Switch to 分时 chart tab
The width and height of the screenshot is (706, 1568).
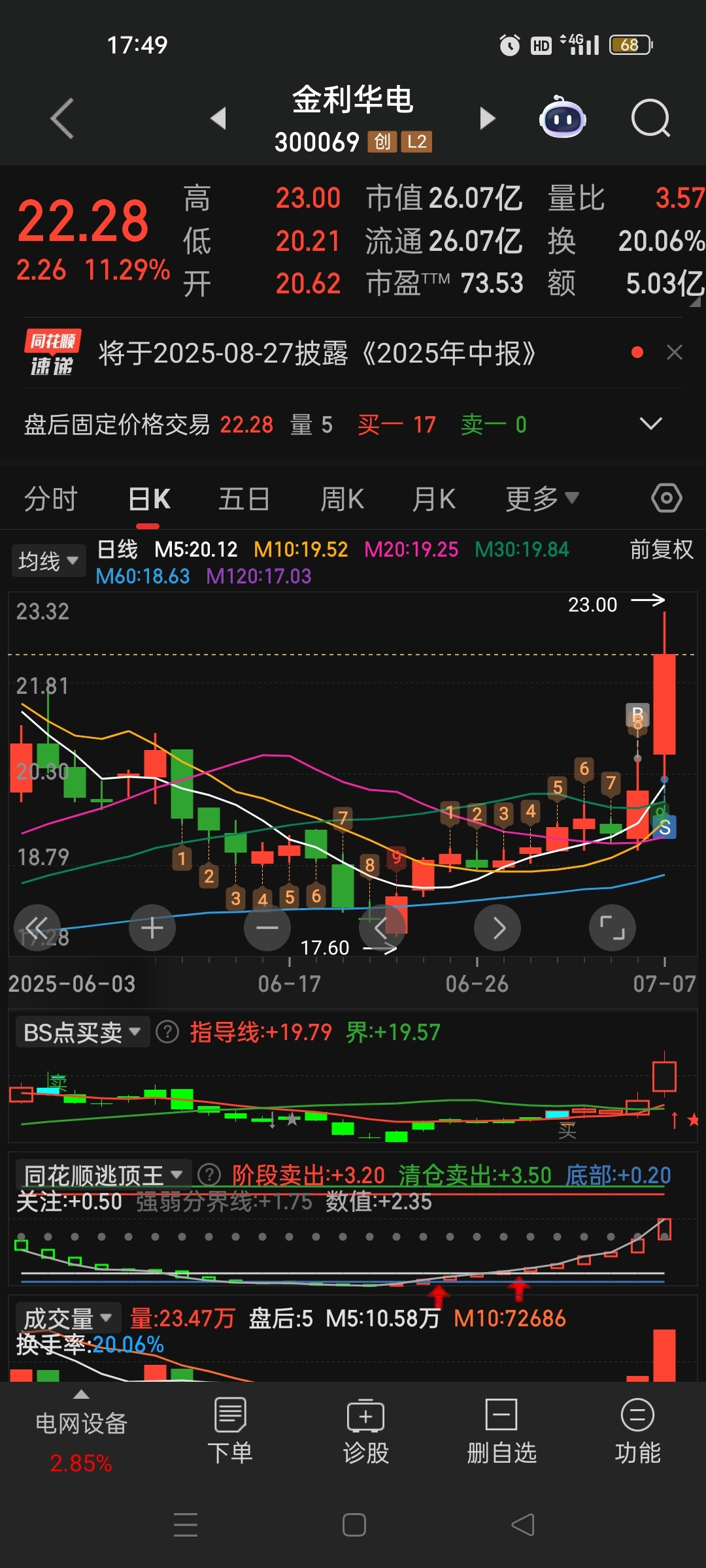[51, 499]
